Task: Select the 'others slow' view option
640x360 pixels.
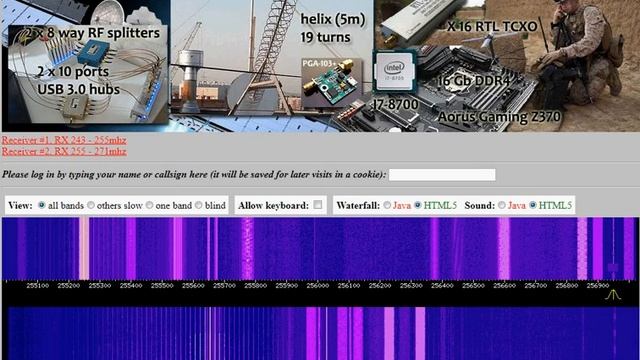Action: (91, 205)
